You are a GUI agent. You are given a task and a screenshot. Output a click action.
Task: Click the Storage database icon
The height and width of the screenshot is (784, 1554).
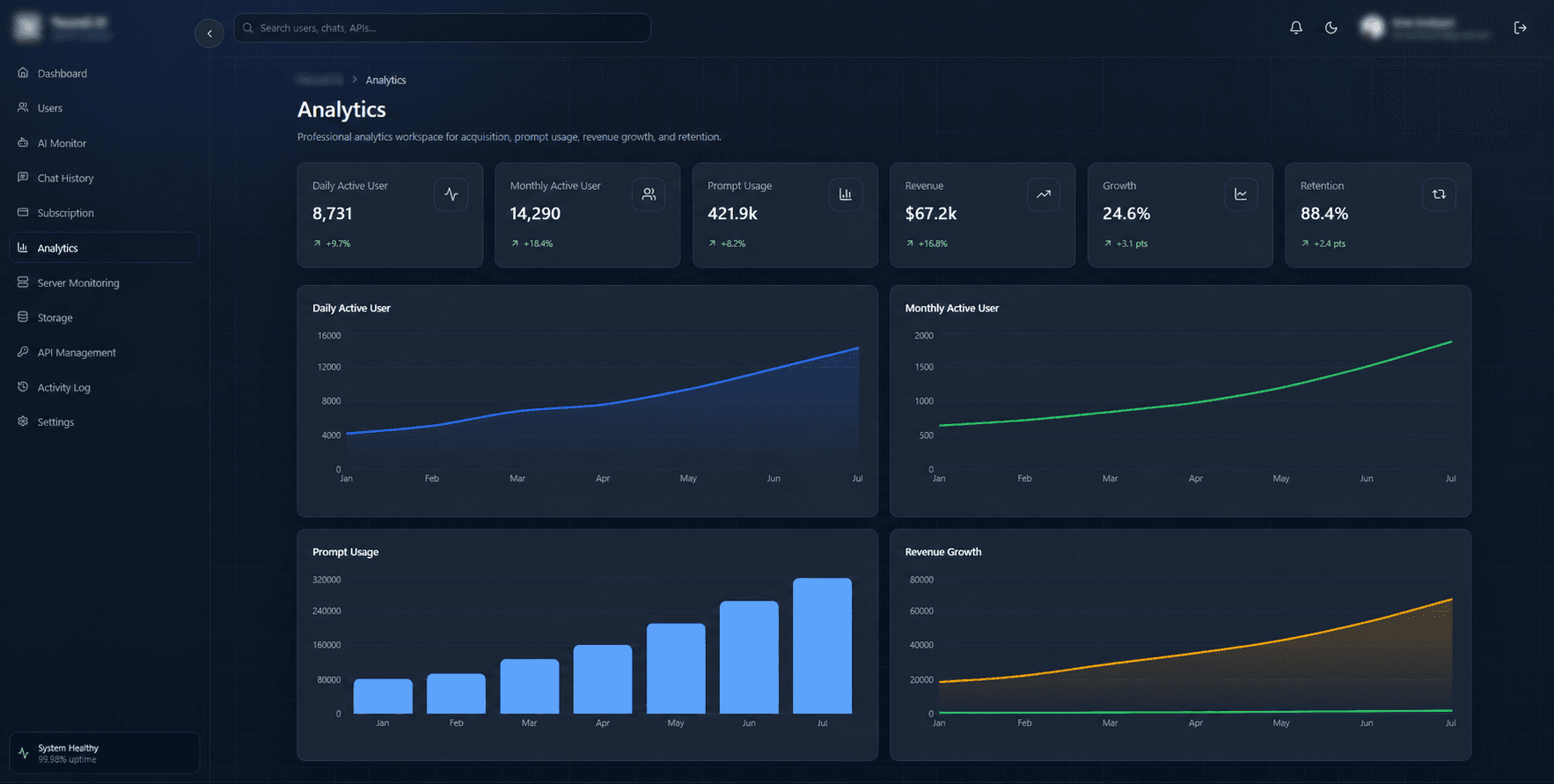point(23,317)
